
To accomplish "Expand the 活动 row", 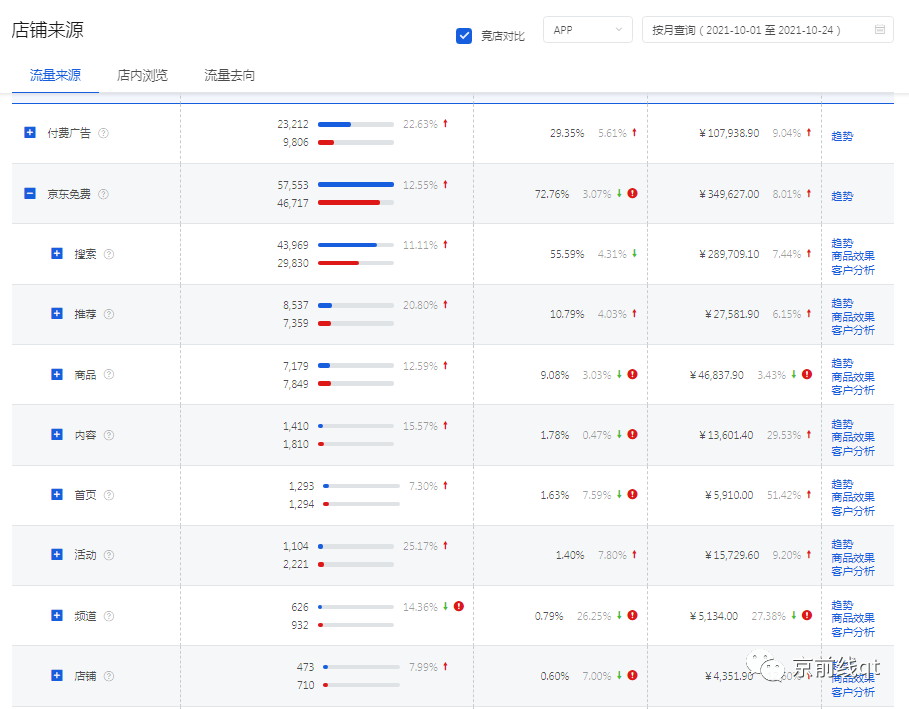I will 57,555.
